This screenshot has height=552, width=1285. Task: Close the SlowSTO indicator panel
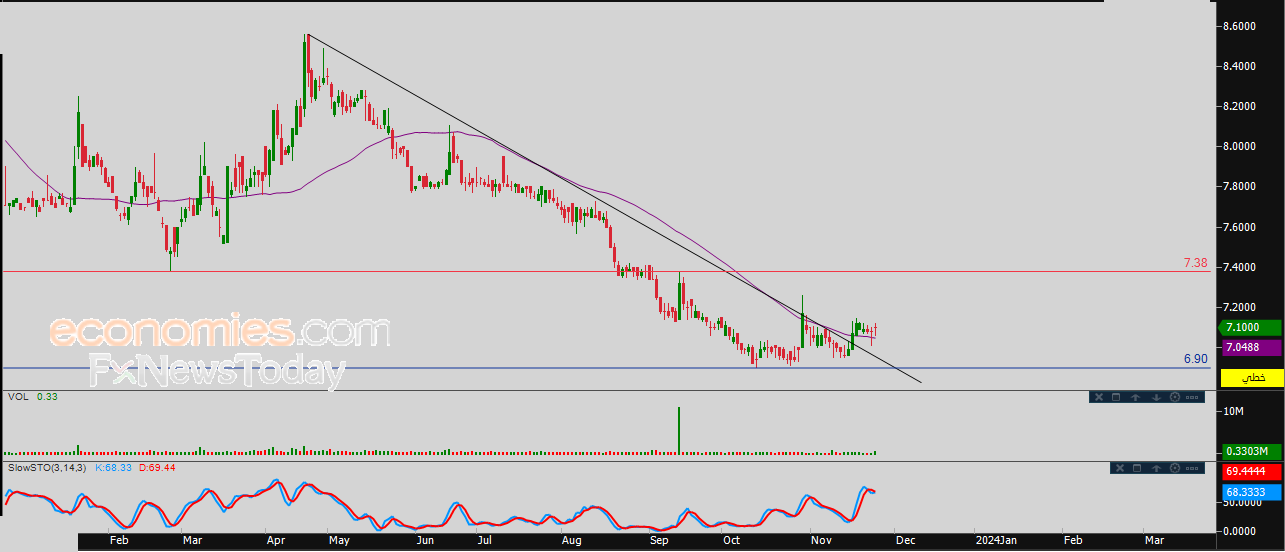[x=1120, y=468]
